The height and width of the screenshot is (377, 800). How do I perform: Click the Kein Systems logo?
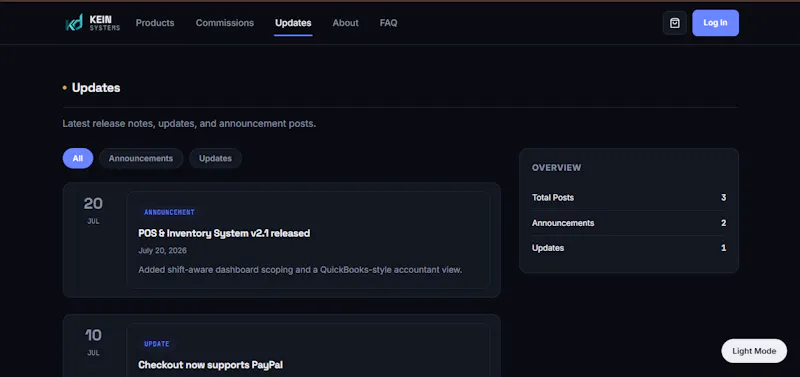(92, 23)
